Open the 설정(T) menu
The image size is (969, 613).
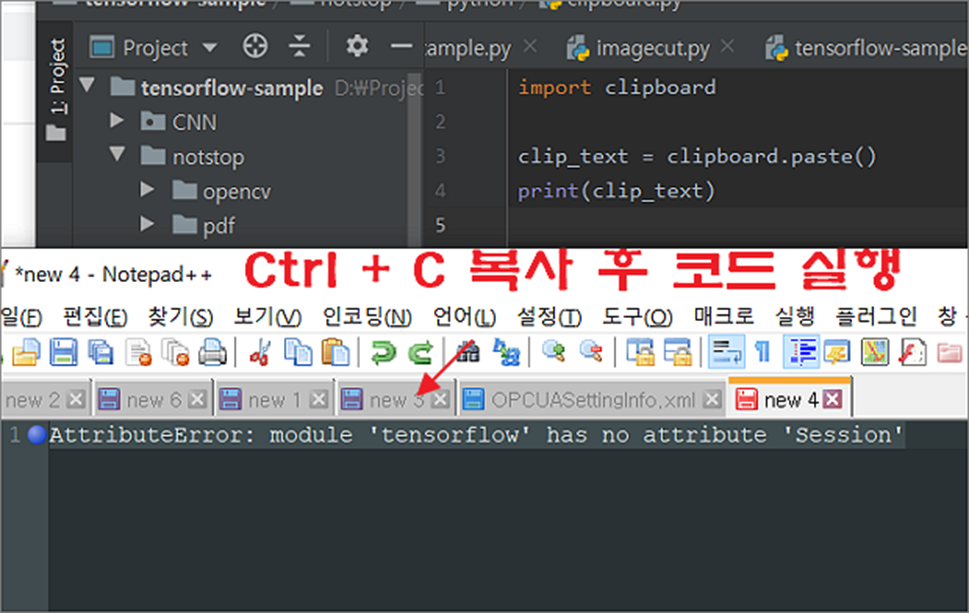pyautogui.click(x=549, y=316)
